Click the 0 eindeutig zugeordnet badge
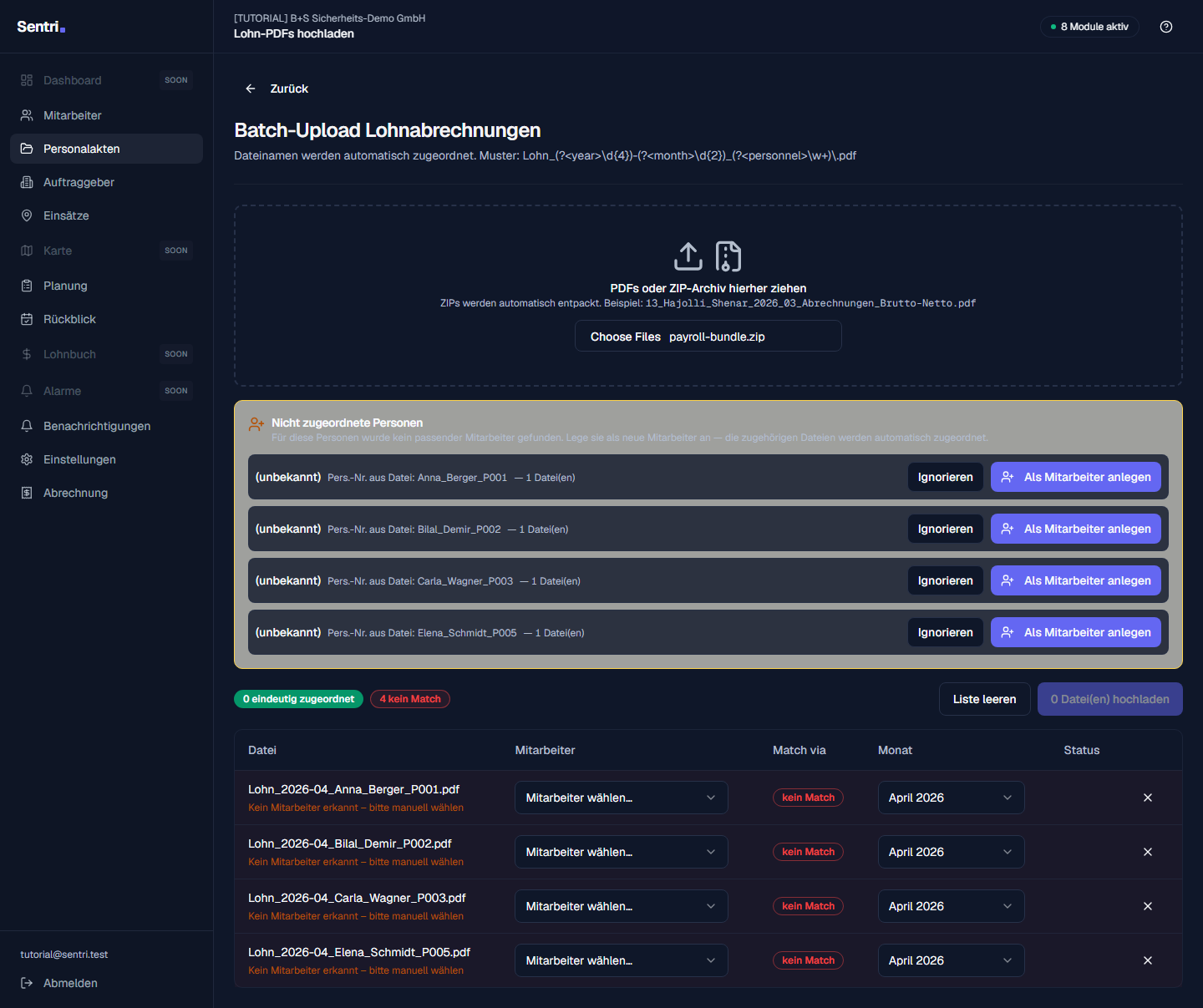The width and height of the screenshot is (1203, 1008). 298,699
